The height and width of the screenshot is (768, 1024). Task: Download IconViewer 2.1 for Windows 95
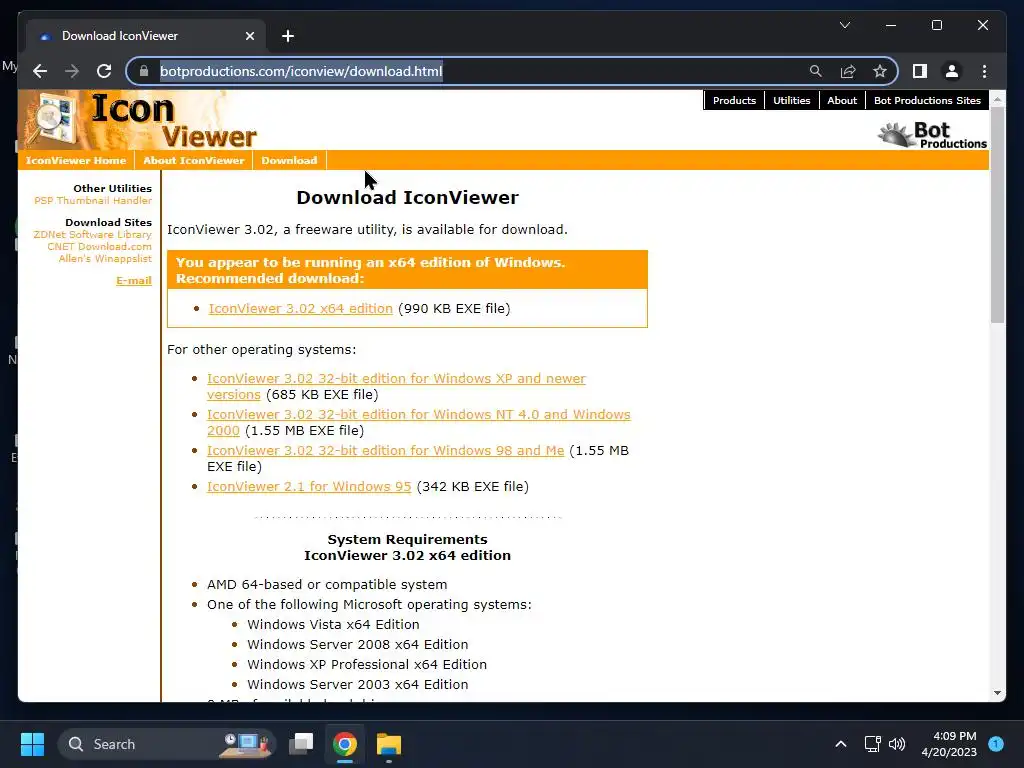pos(309,487)
